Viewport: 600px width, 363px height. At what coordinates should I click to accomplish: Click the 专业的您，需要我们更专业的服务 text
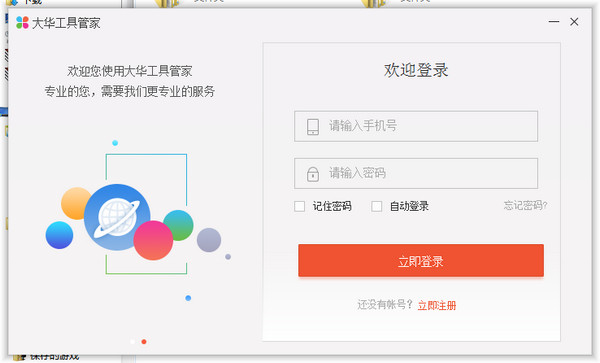coord(130,91)
